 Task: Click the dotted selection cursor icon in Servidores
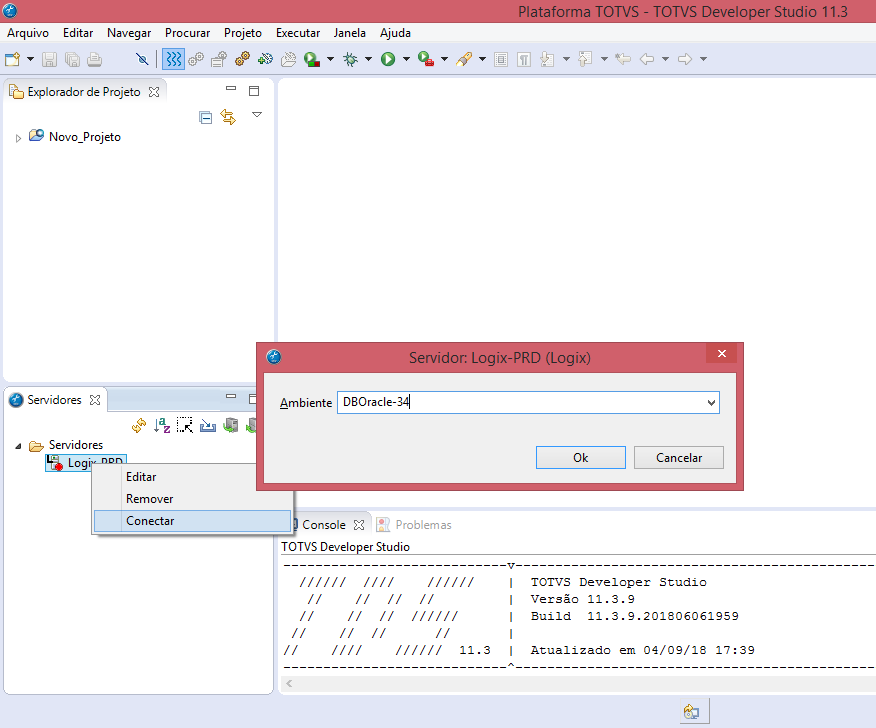184,425
